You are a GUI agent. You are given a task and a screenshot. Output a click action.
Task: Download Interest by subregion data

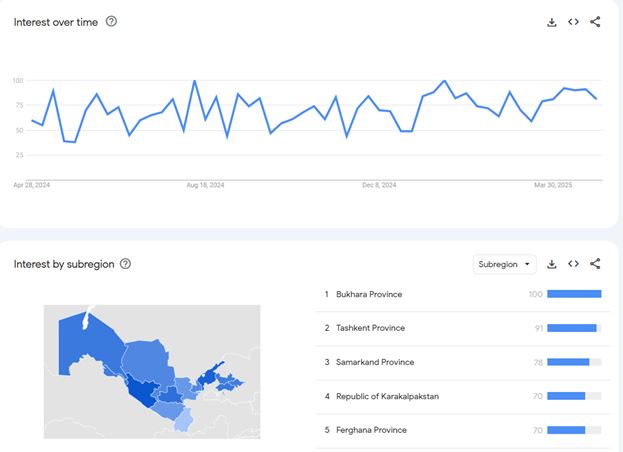pyautogui.click(x=551, y=264)
